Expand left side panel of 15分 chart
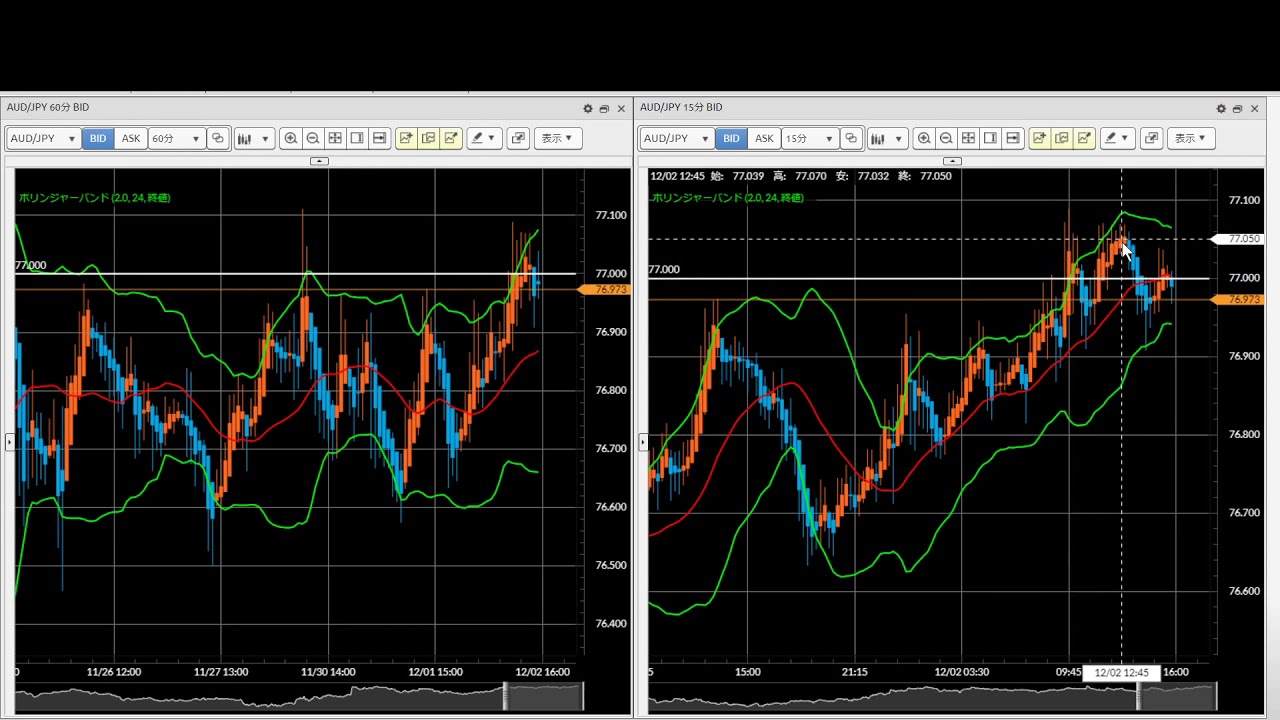This screenshot has height=720, width=1280. 643,440
